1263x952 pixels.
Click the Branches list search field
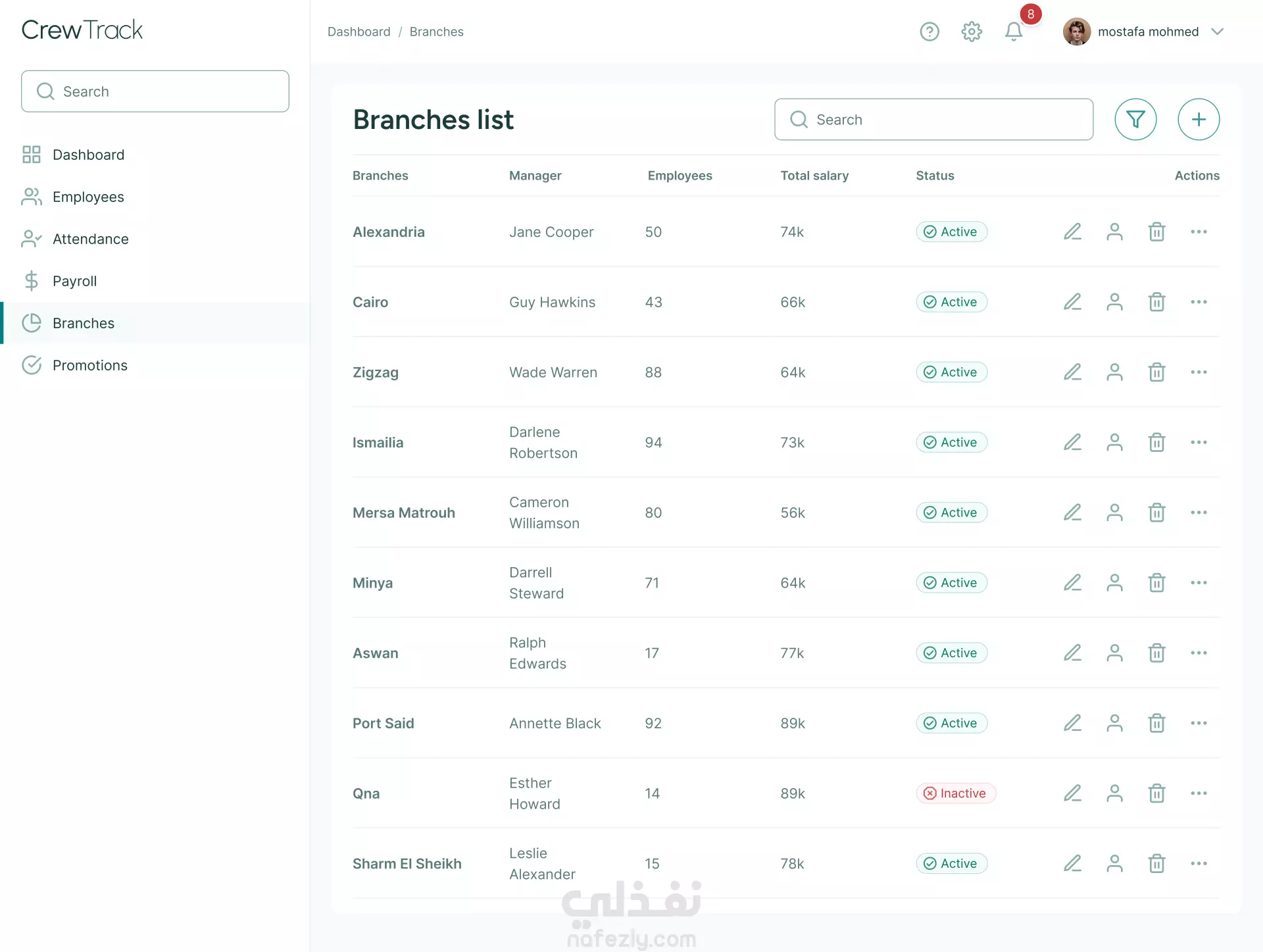point(934,119)
